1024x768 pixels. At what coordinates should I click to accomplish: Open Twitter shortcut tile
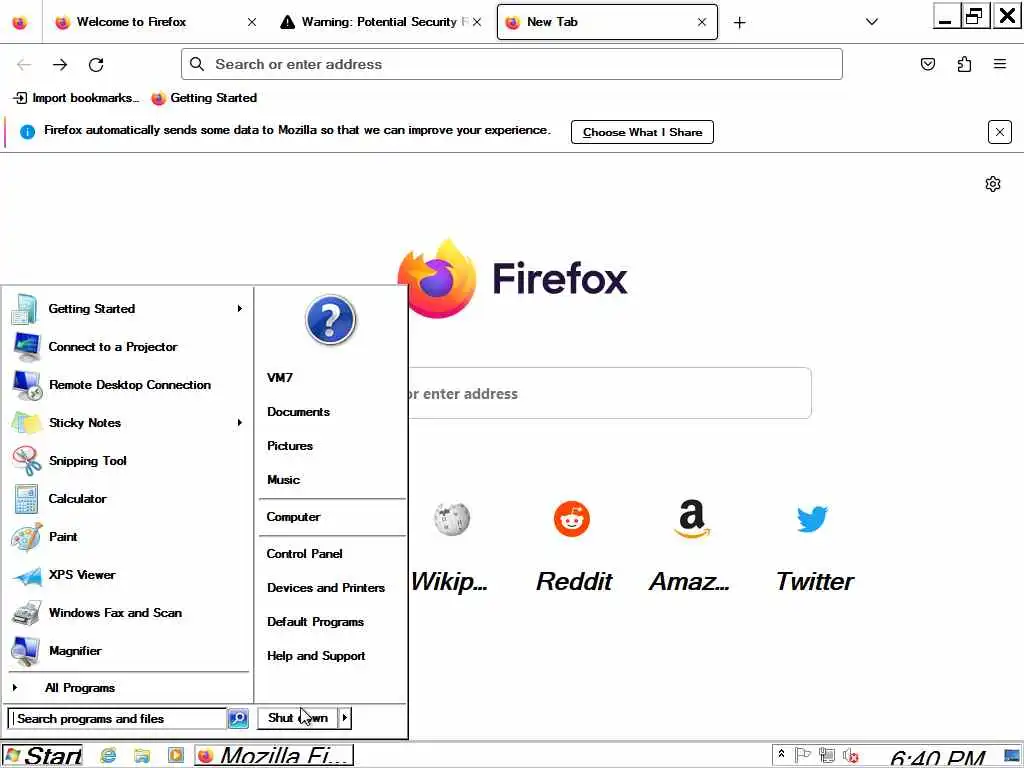tap(813, 547)
